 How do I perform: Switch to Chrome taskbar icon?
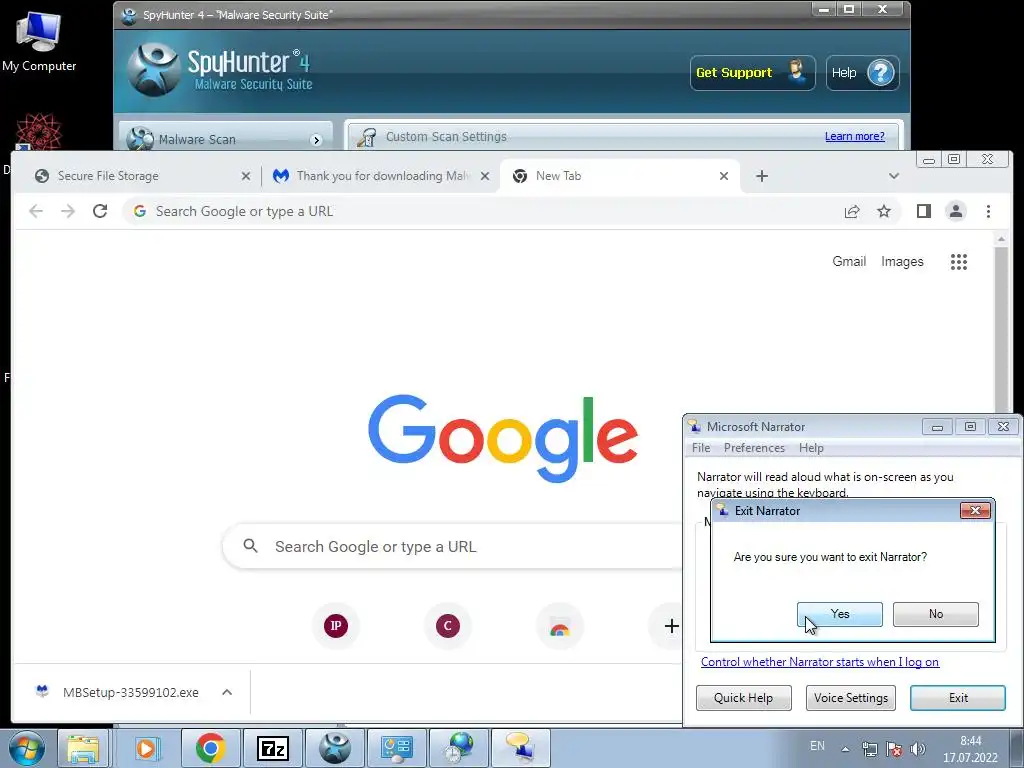pos(210,748)
